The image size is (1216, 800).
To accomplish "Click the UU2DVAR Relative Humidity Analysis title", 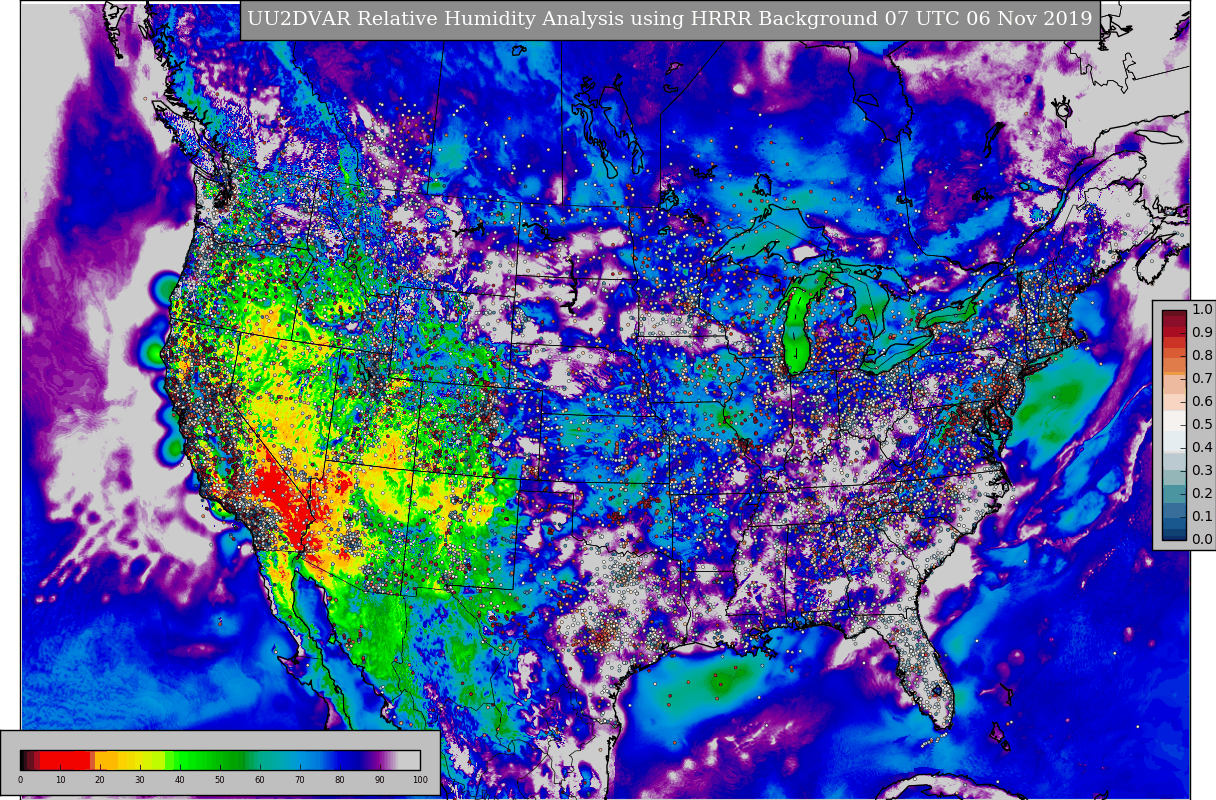I will point(670,19).
